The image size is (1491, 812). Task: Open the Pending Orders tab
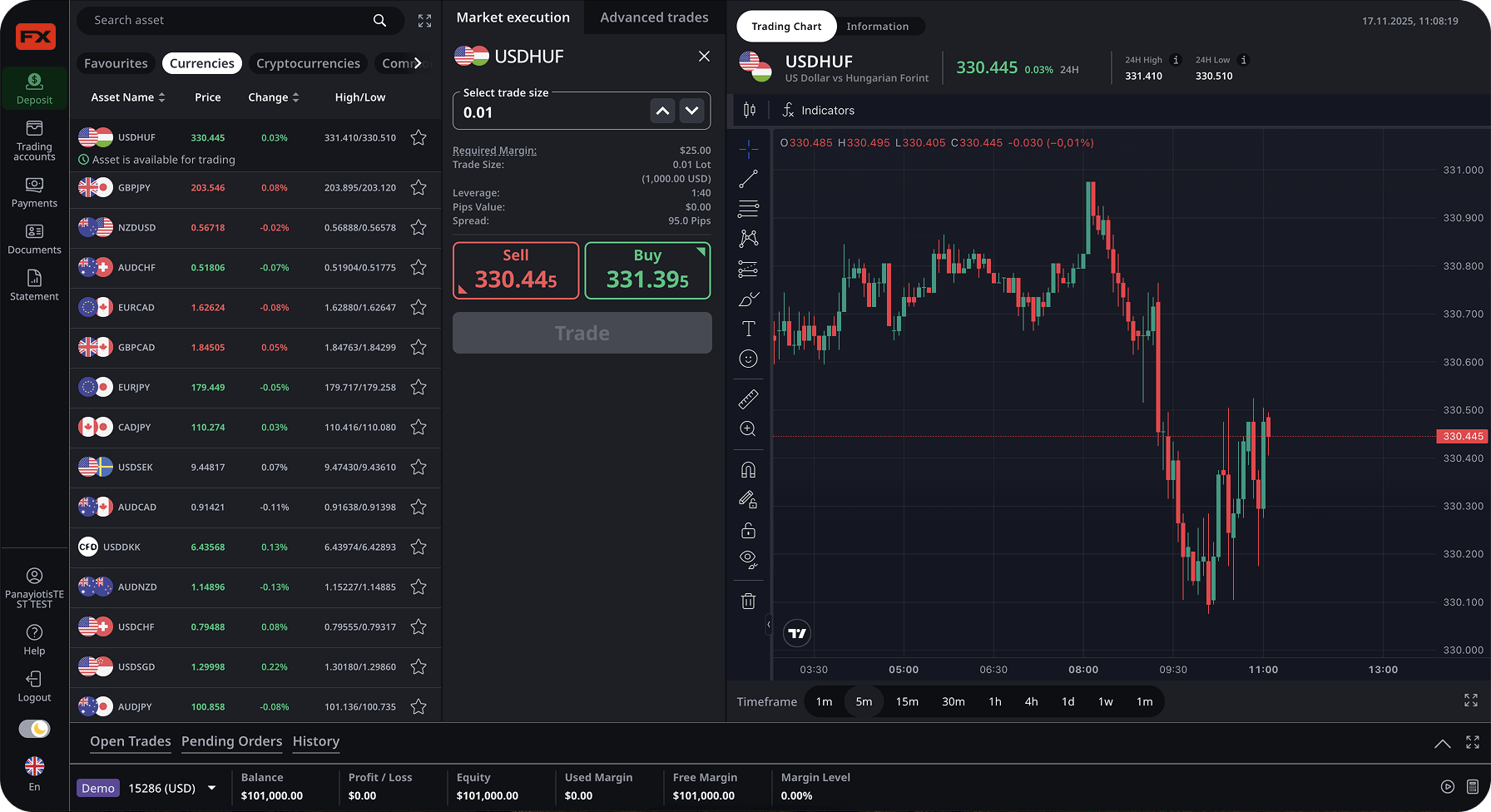click(x=231, y=741)
